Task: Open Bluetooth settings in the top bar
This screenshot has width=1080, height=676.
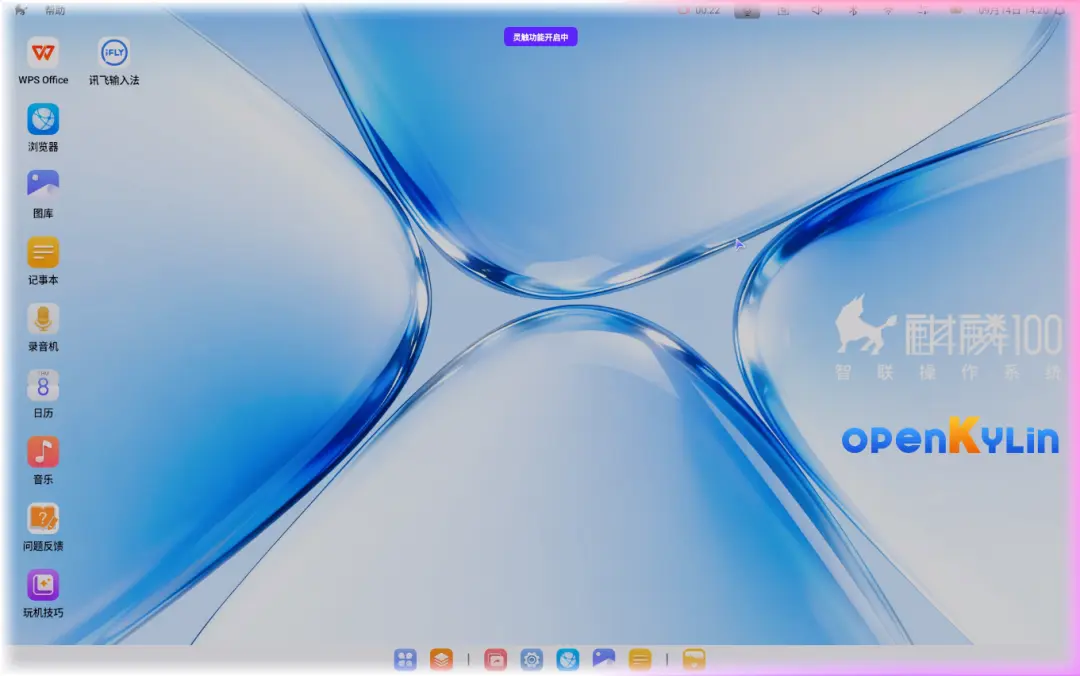Action: (x=853, y=10)
